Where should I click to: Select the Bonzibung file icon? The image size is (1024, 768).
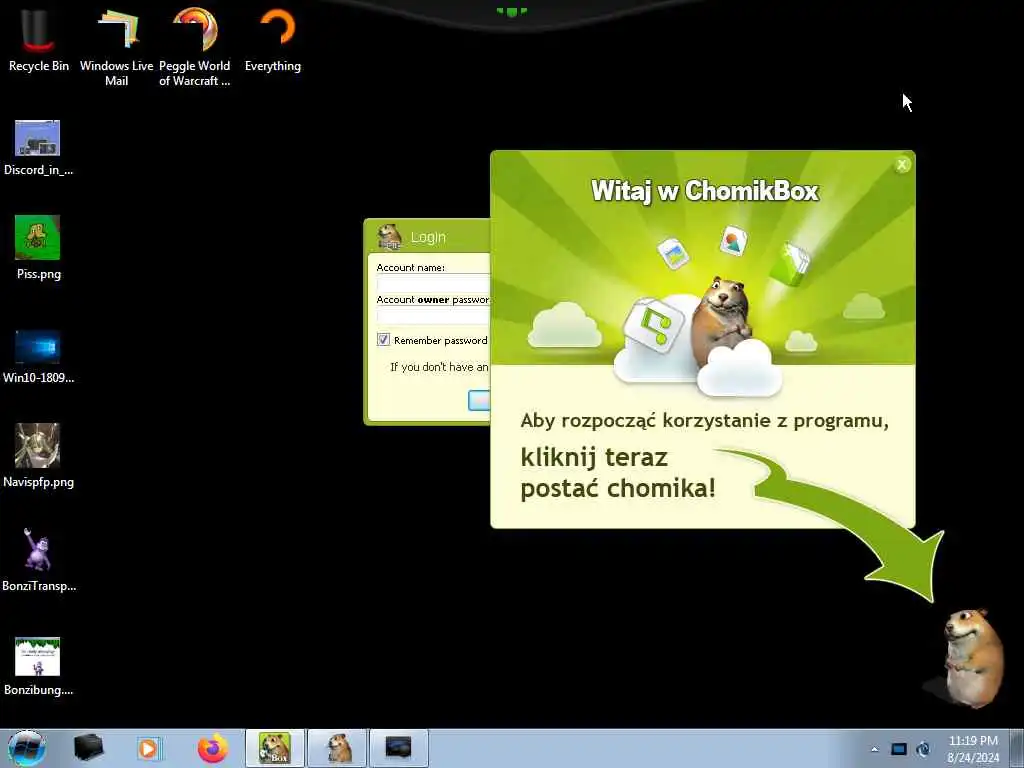(38, 666)
